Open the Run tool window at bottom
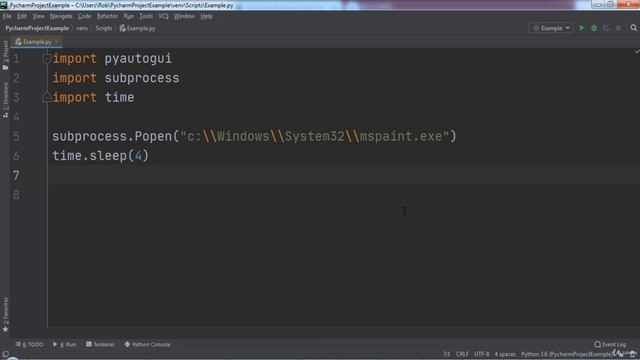This screenshot has width=640, height=360. (64, 344)
